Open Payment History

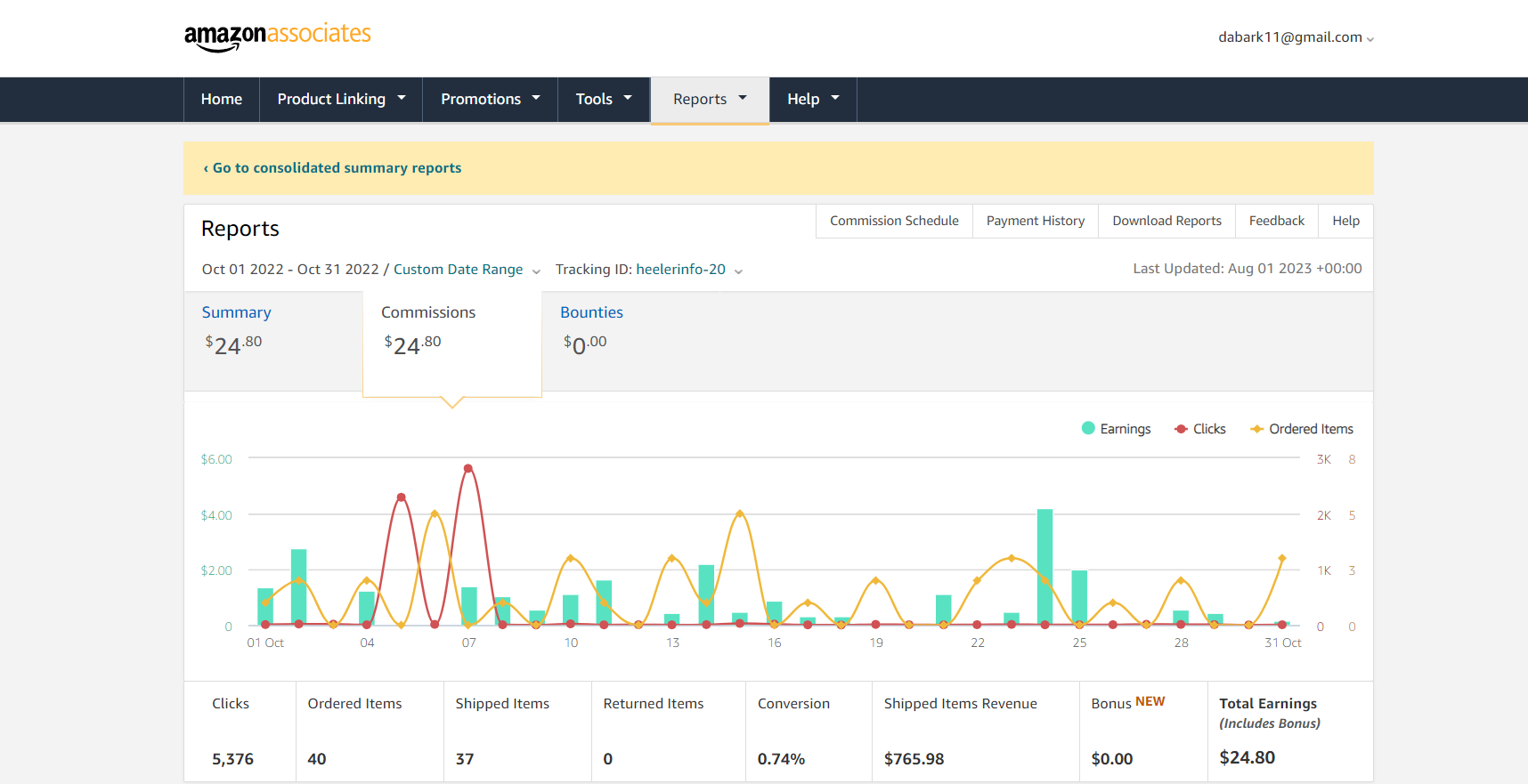pos(1036,221)
